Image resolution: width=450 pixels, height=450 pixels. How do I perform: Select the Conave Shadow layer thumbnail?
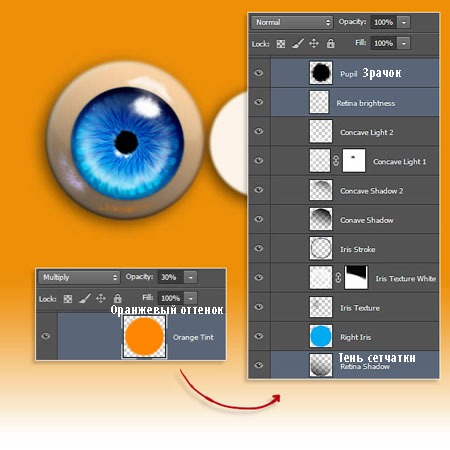(x=321, y=219)
